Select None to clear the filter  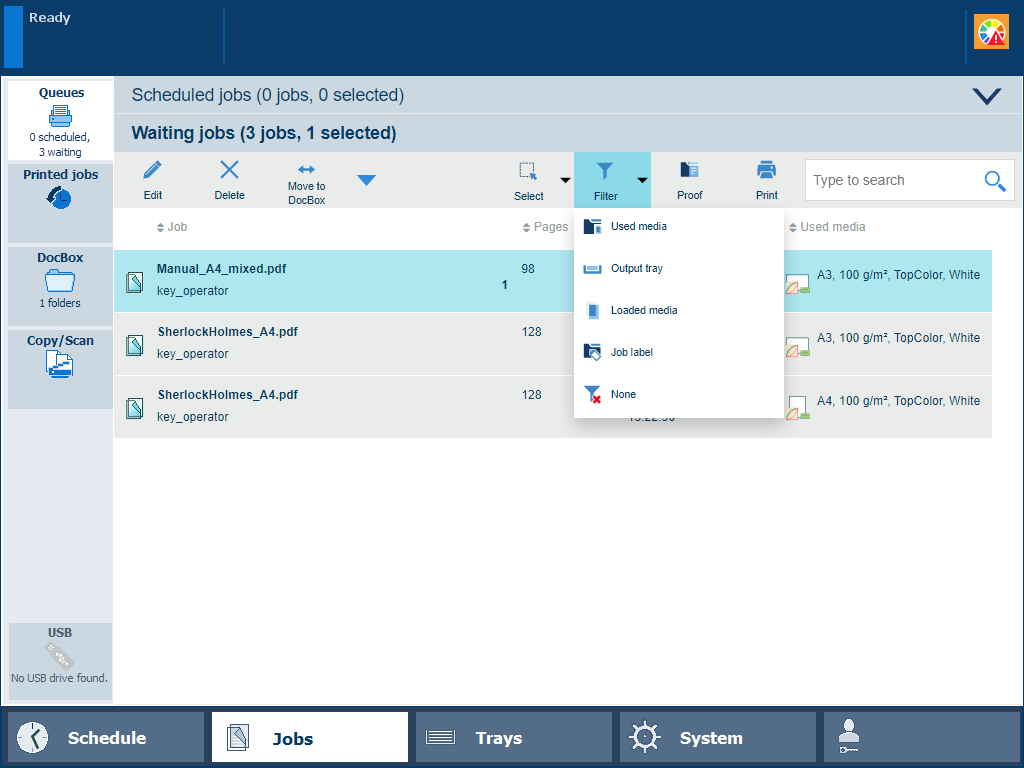pyautogui.click(x=622, y=394)
